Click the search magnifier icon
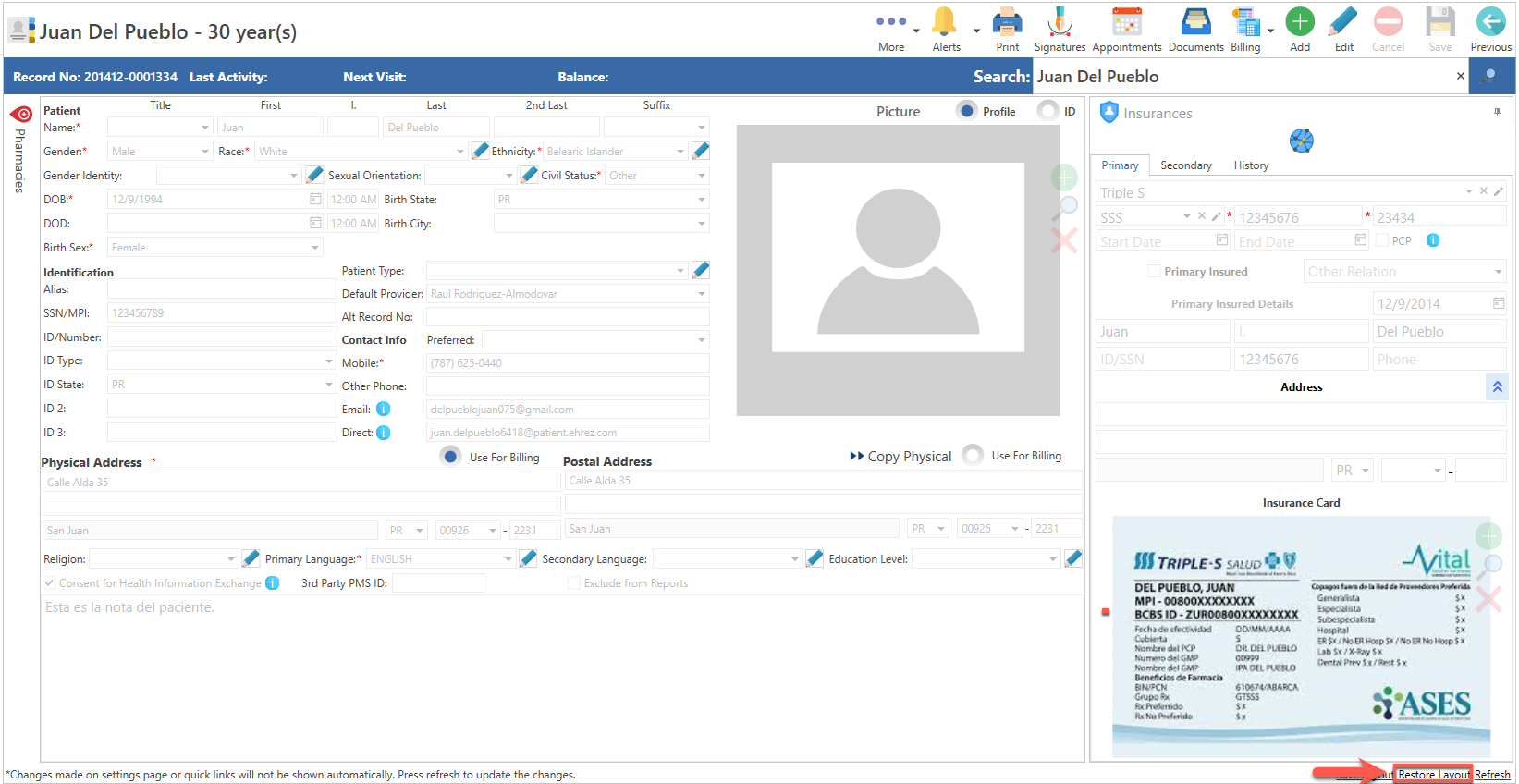This screenshot has width=1519, height=784. 1488,76
